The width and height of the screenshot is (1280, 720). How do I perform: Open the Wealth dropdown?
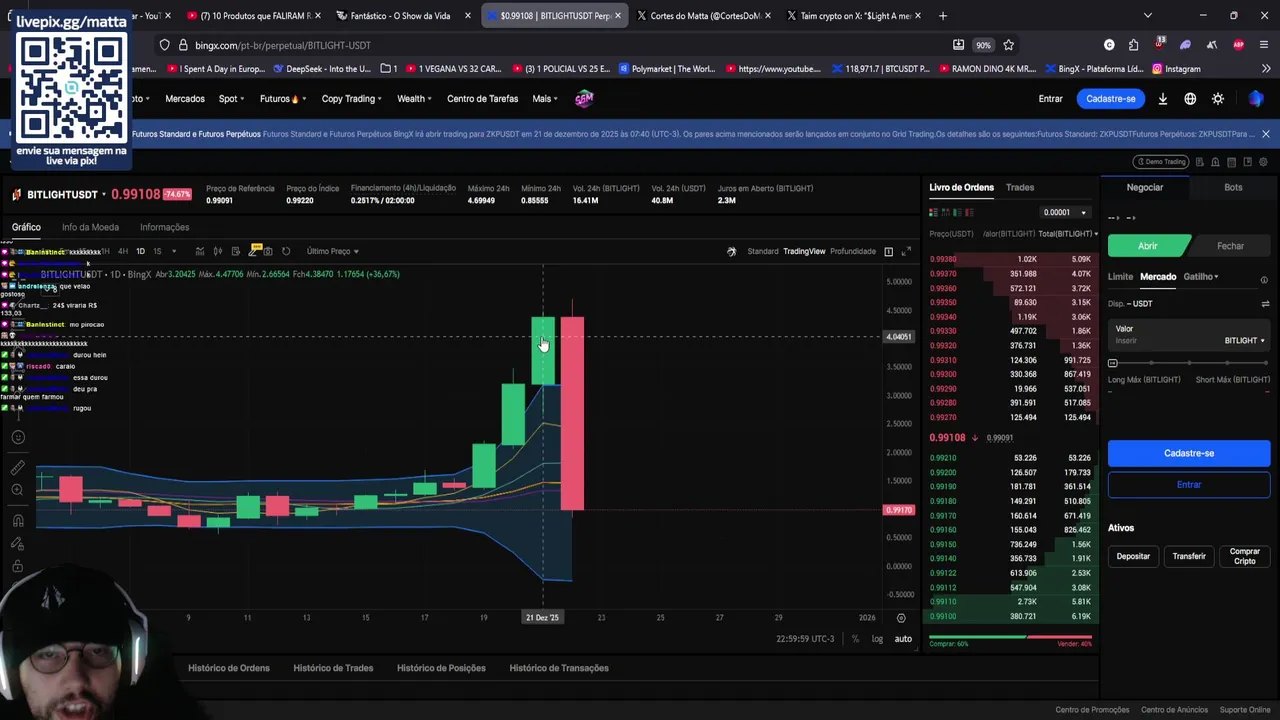coord(414,99)
